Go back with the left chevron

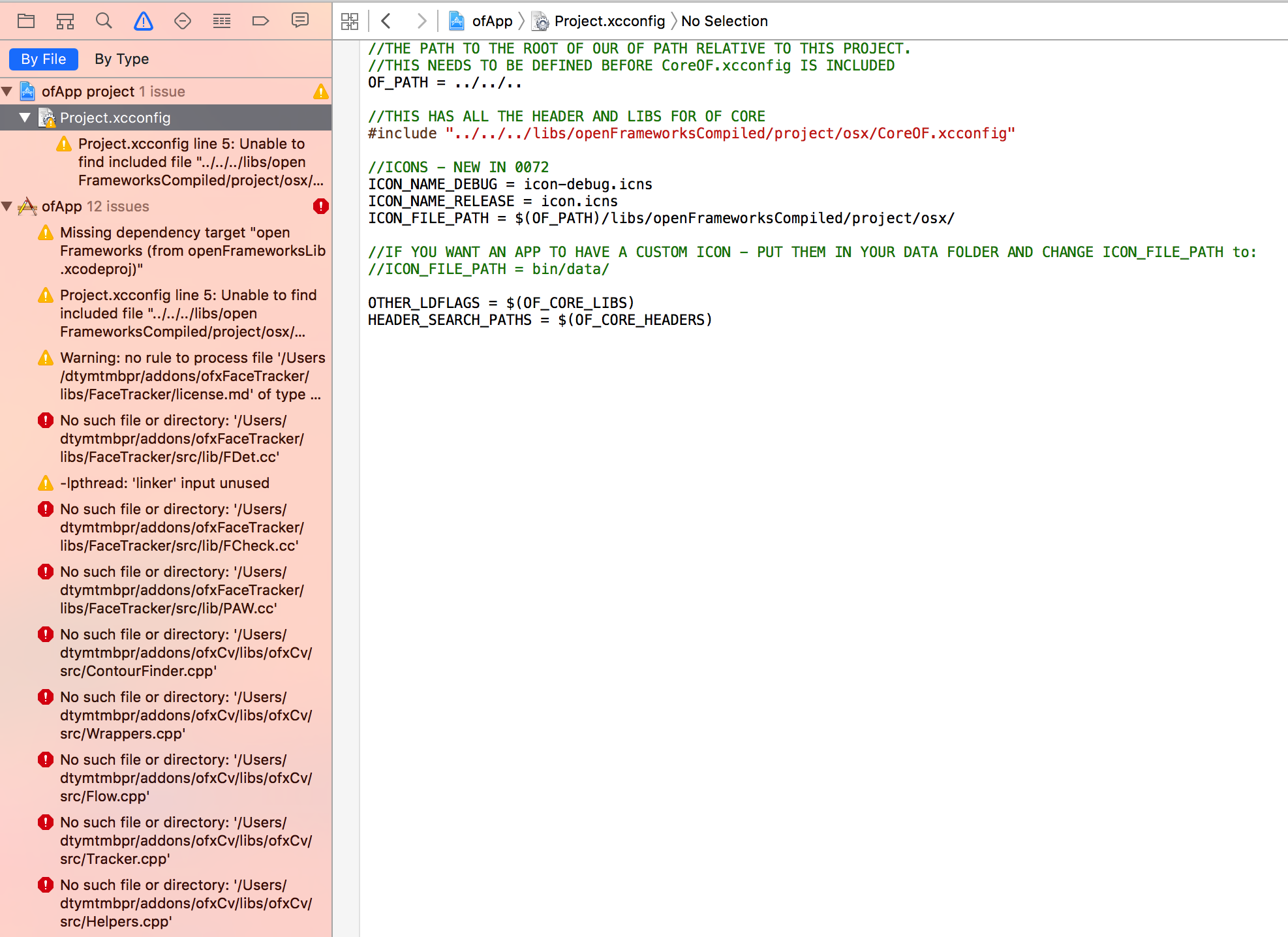386,21
